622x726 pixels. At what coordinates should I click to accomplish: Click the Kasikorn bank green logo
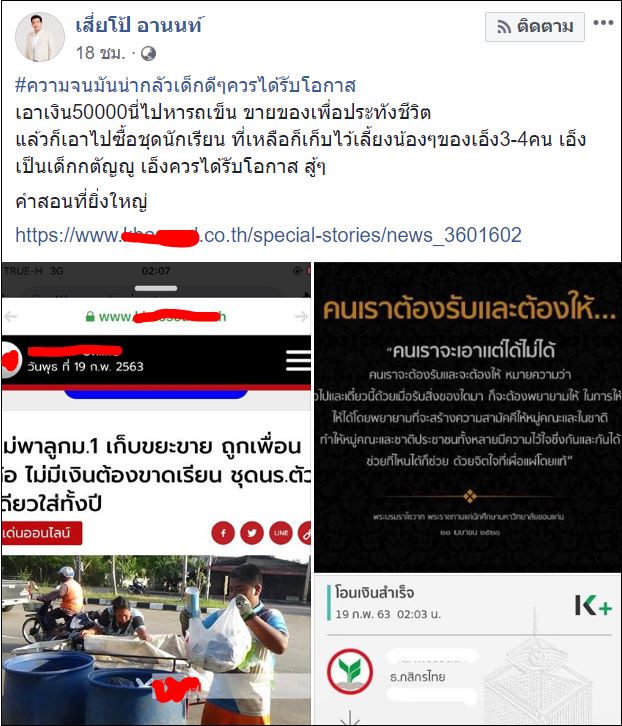pos(350,671)
